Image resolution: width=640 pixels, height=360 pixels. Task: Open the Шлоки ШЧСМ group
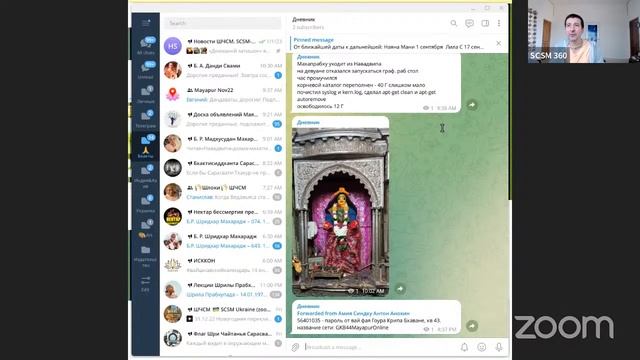point(222,192)
